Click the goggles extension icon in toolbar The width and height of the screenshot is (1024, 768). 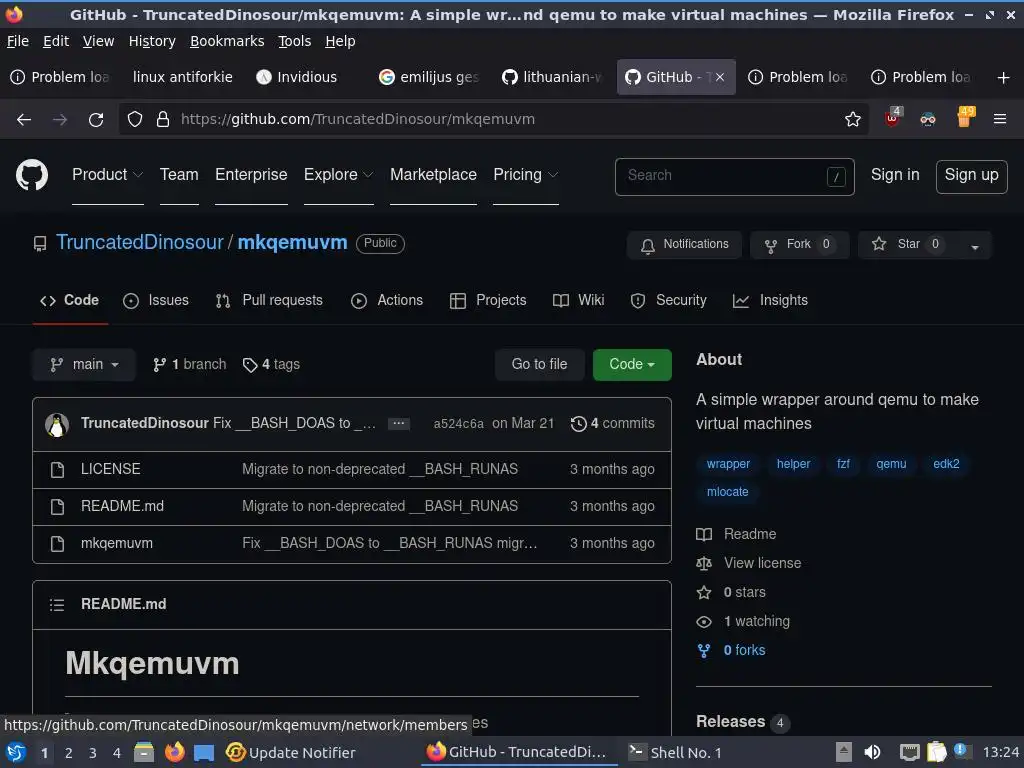[x=928, y=120]
